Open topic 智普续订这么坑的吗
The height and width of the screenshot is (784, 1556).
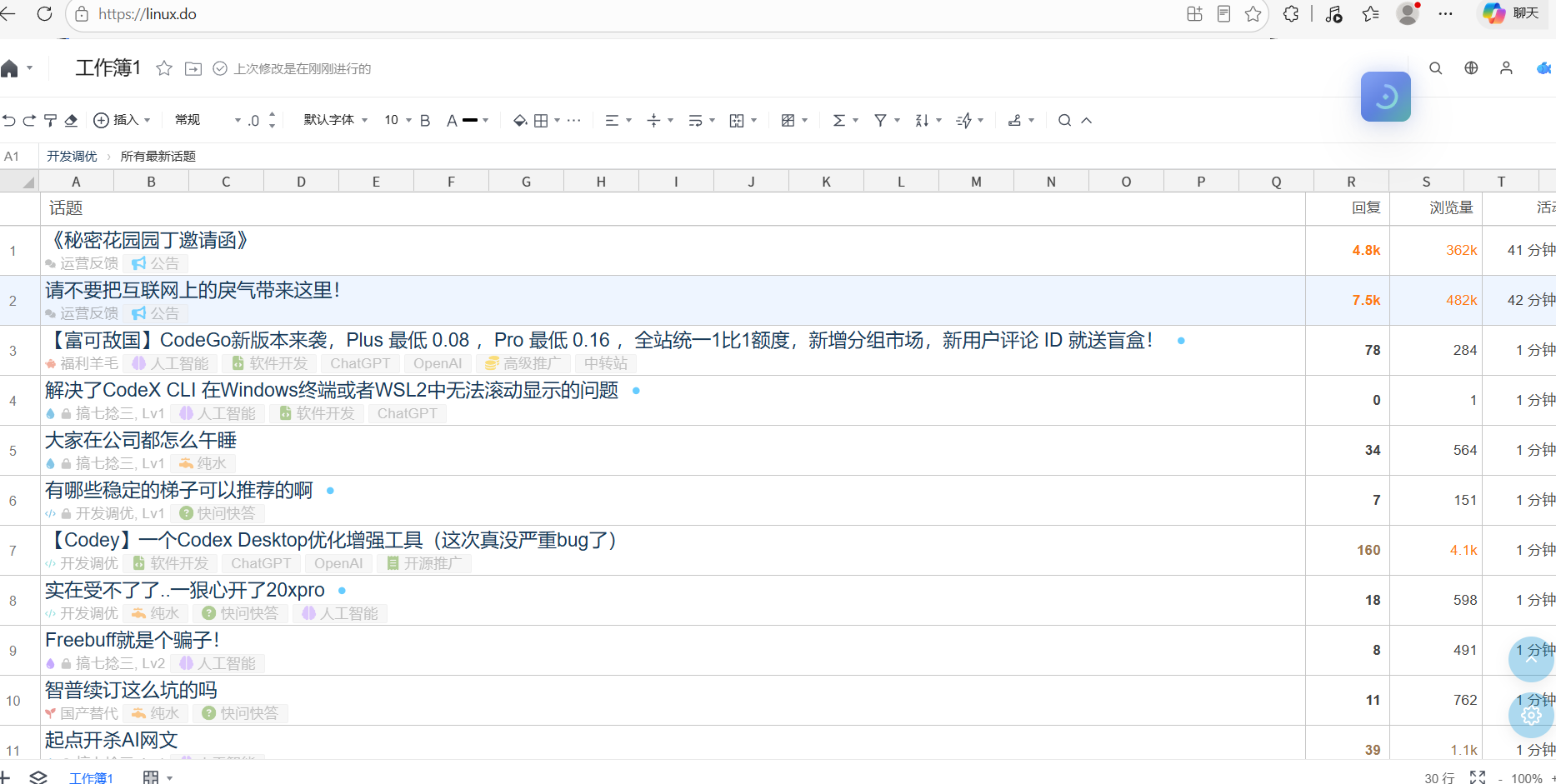[x=131, y=691]
